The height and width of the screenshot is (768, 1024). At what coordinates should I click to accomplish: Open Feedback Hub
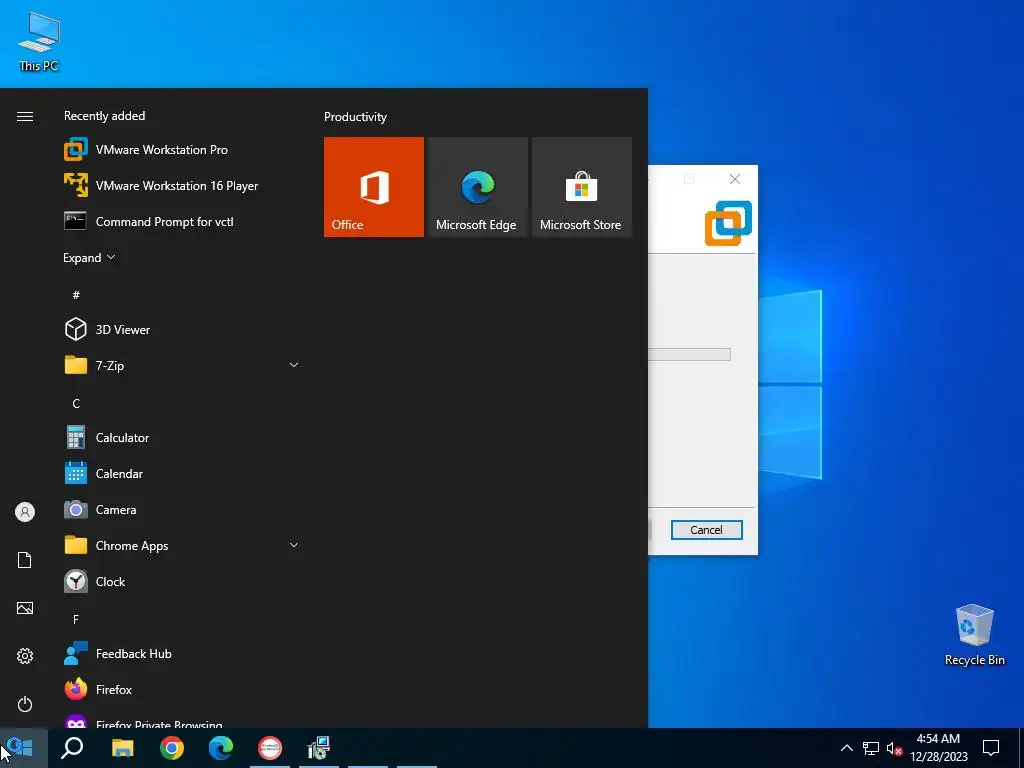(182, 654)
